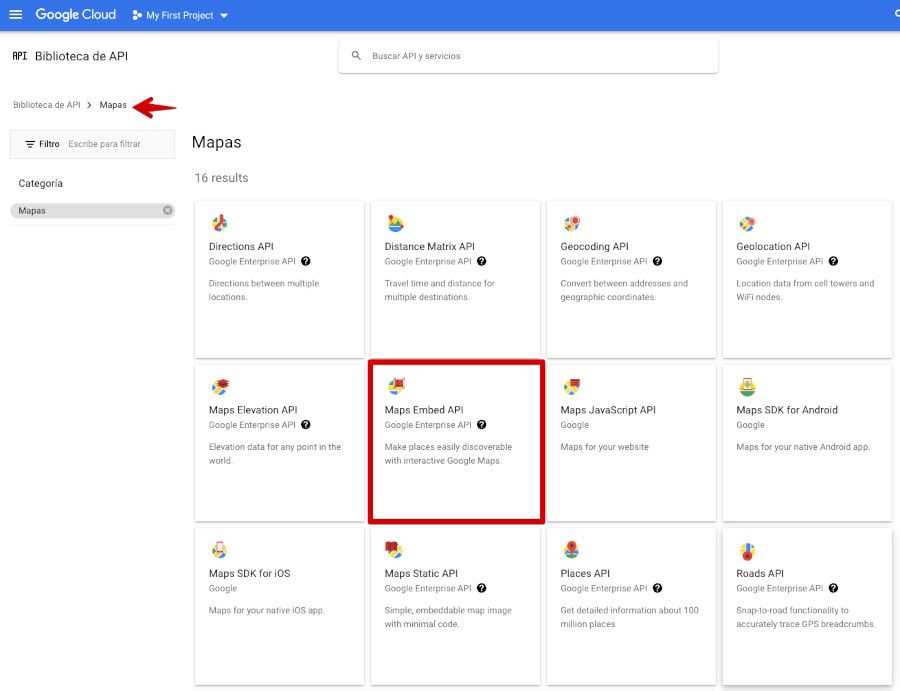Select the Maps SDK for iOS icon
The height and width of the screenshot is (691, 900).
[x=221, y=549]
